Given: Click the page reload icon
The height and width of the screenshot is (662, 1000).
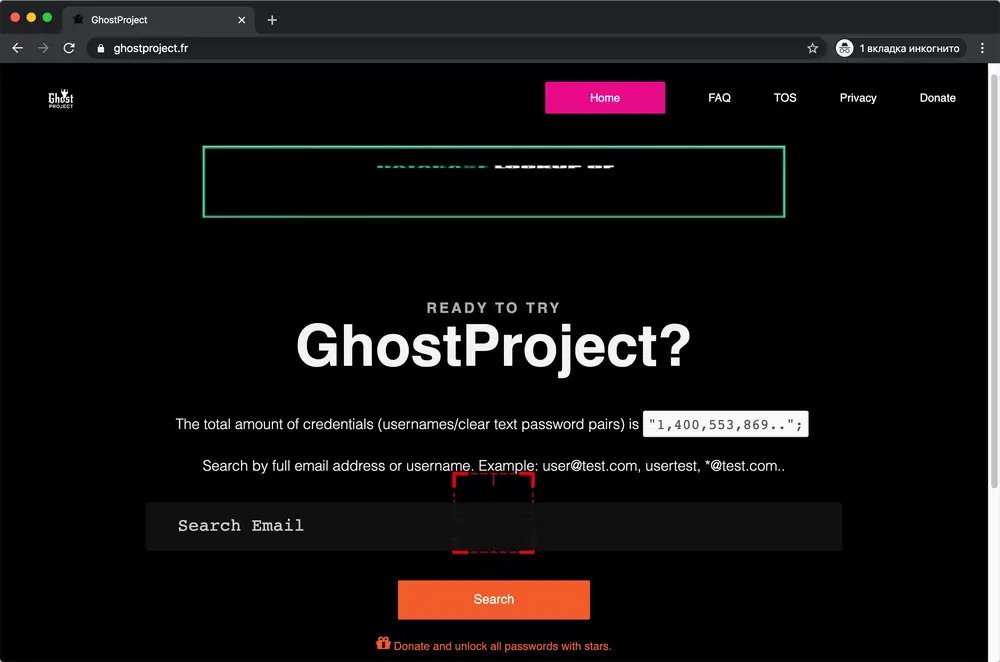Looking at the screenshot, I should pos(69,47).
